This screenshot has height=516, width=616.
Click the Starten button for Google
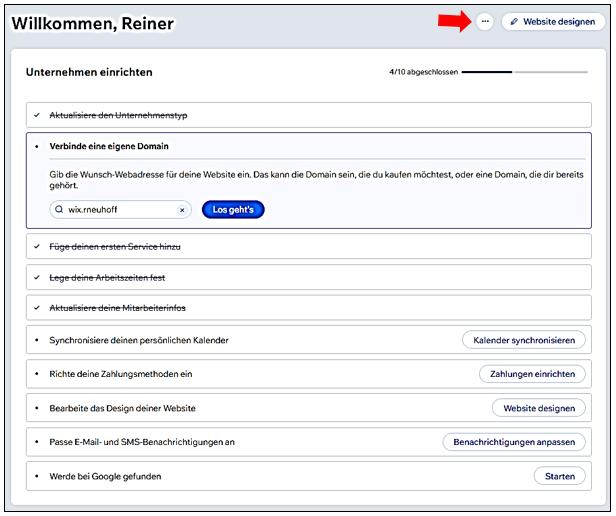559,476
